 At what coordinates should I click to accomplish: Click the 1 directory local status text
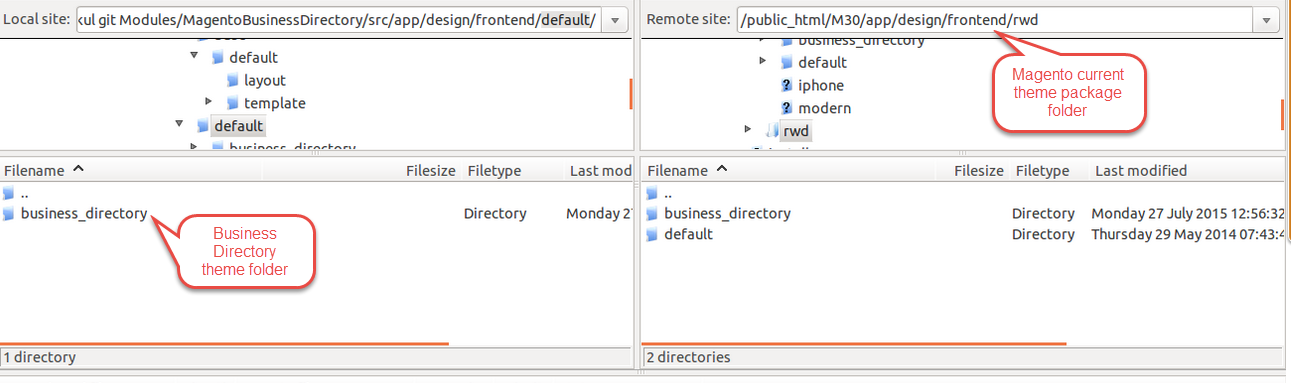pyautogui.click(x=40, y=357)
